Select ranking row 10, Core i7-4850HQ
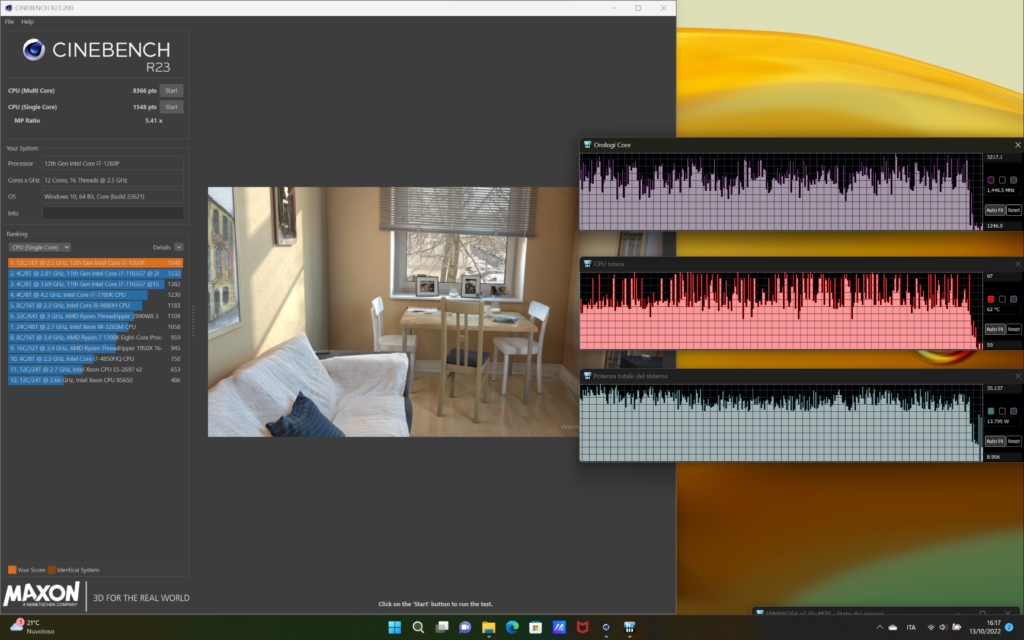This screenshot has width=1024, height=640. tap(95, 359)
